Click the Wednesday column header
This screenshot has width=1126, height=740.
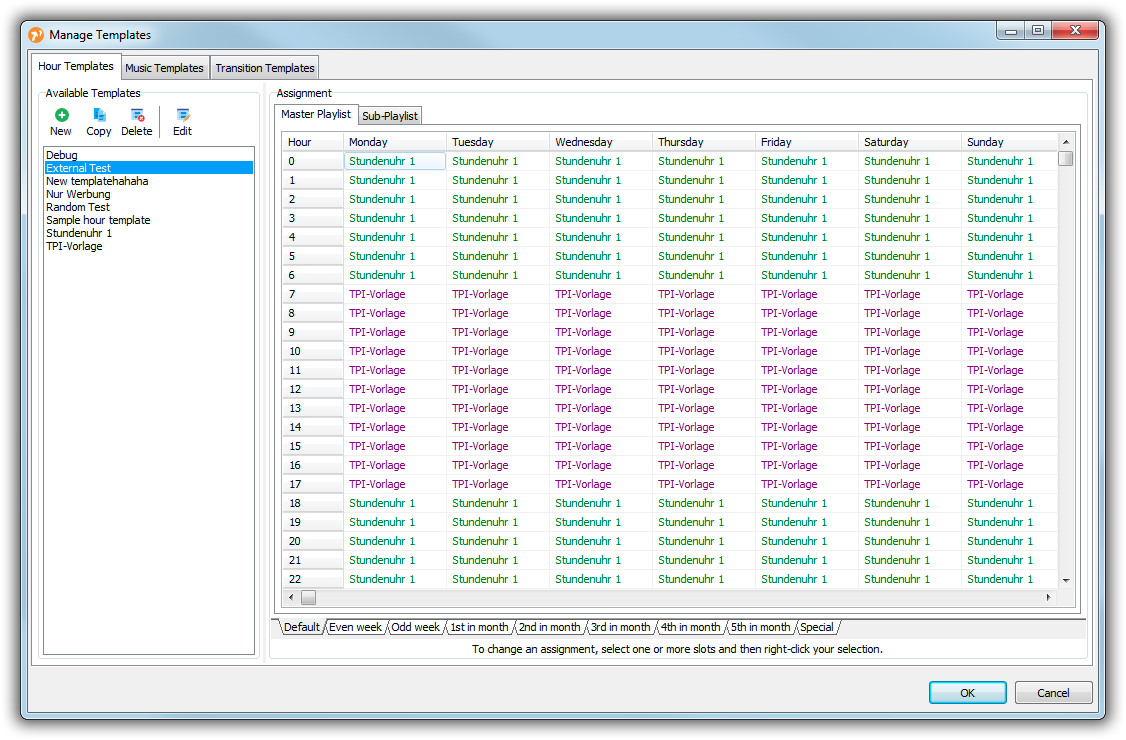[584, 142]
